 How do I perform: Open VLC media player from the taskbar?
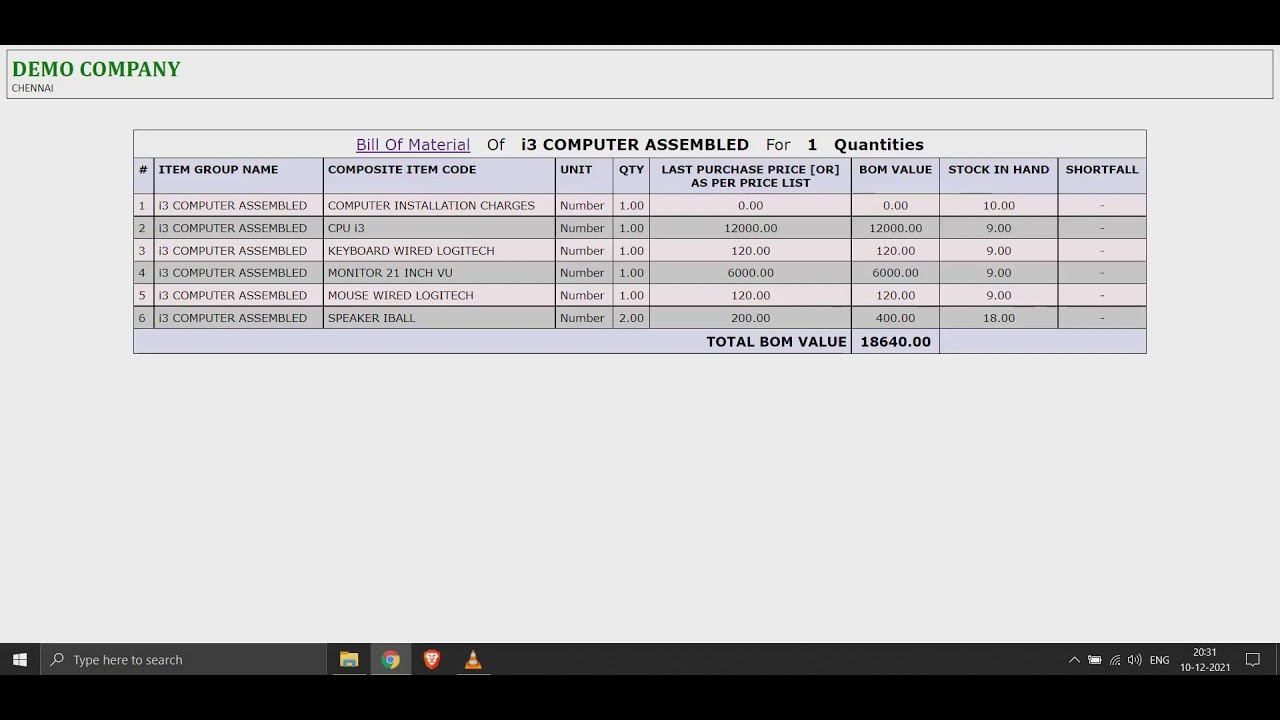coord(473,660)
